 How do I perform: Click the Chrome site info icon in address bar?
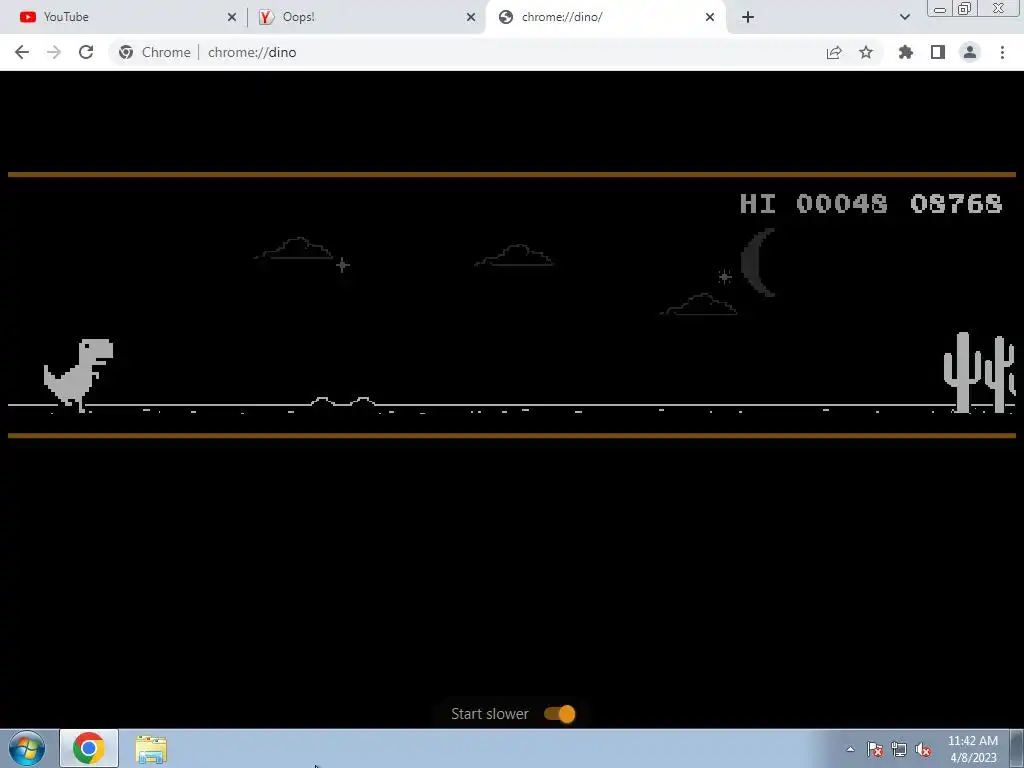(126, 52)
